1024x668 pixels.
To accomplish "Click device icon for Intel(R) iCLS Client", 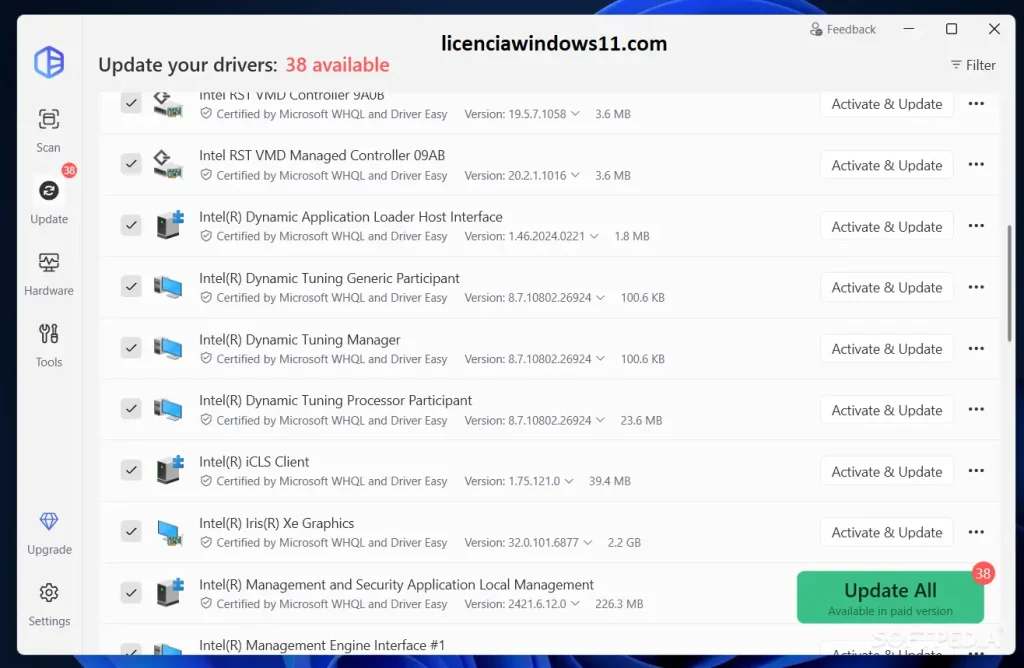I will pos(170,470).
